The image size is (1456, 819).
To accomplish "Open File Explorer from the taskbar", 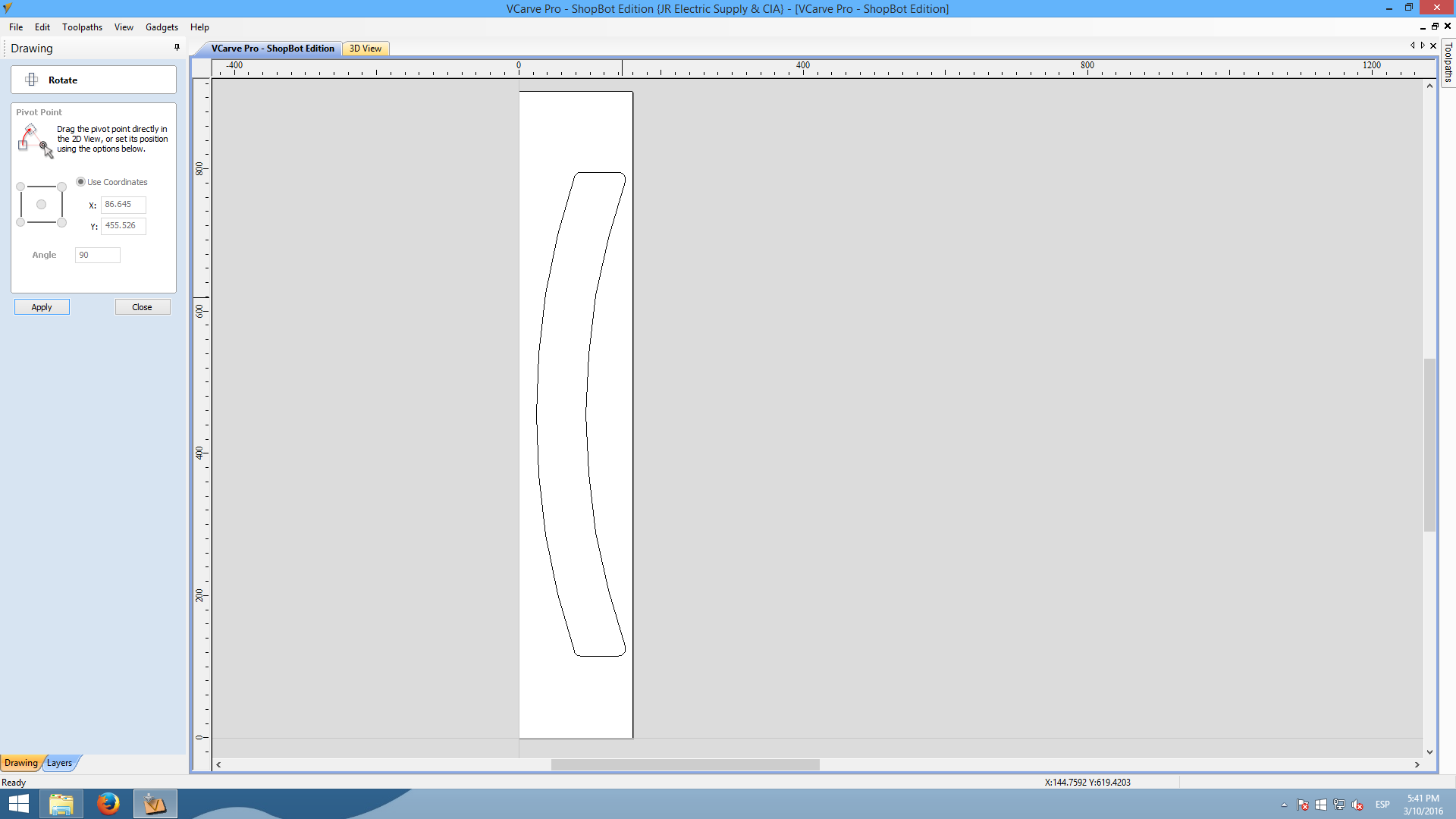I will click(61, 804).
